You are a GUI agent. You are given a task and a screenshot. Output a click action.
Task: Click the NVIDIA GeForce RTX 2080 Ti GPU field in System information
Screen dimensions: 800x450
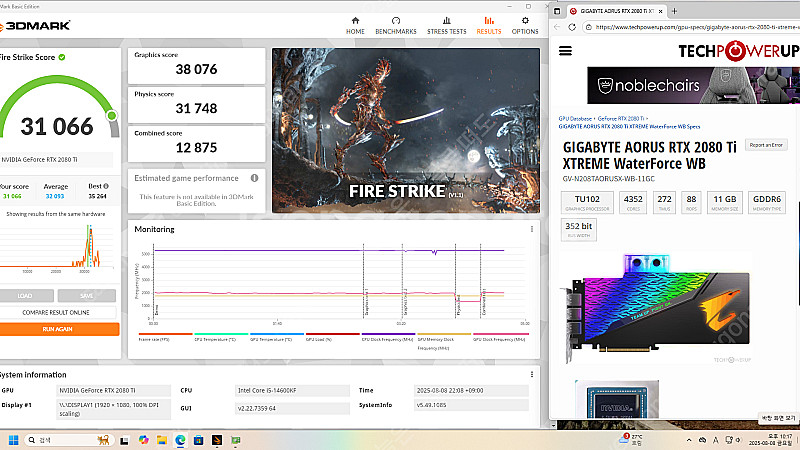pyautogui.click(x=113, y=390)
